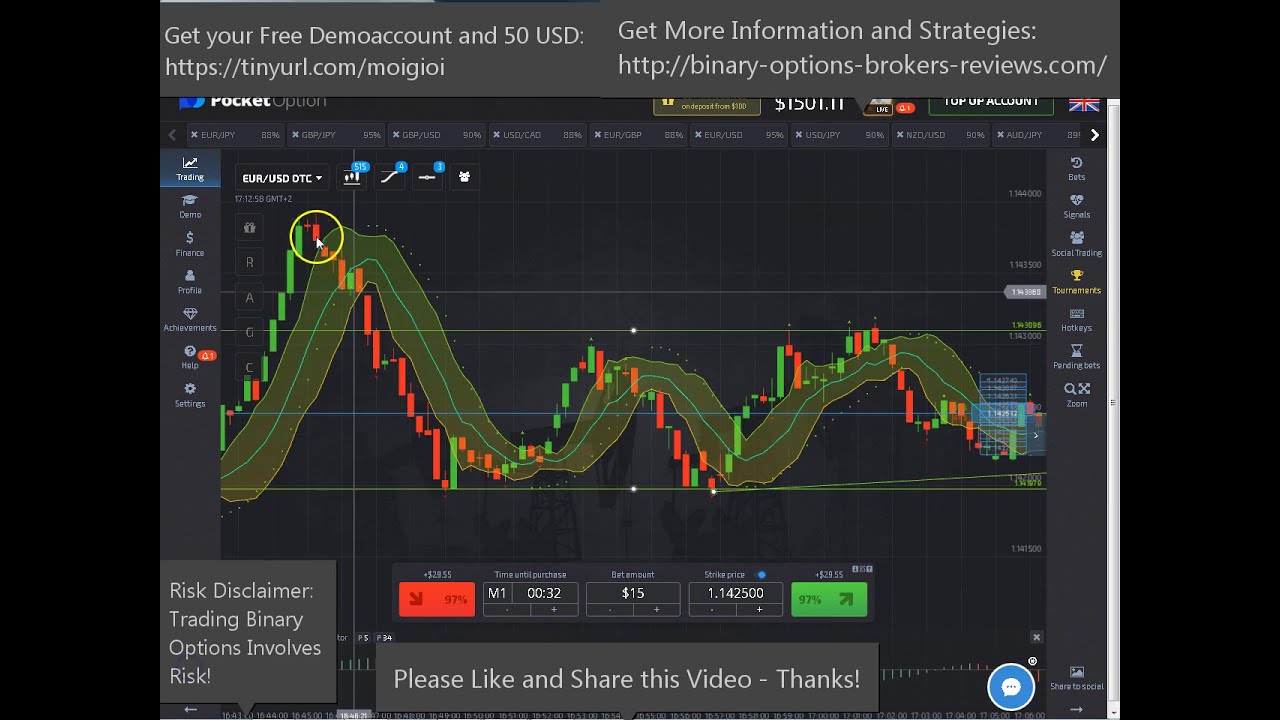The width and height of the screenshot is (1280, 720).
Task: Click Share to social icon
Action: [x=1076, y=678]
